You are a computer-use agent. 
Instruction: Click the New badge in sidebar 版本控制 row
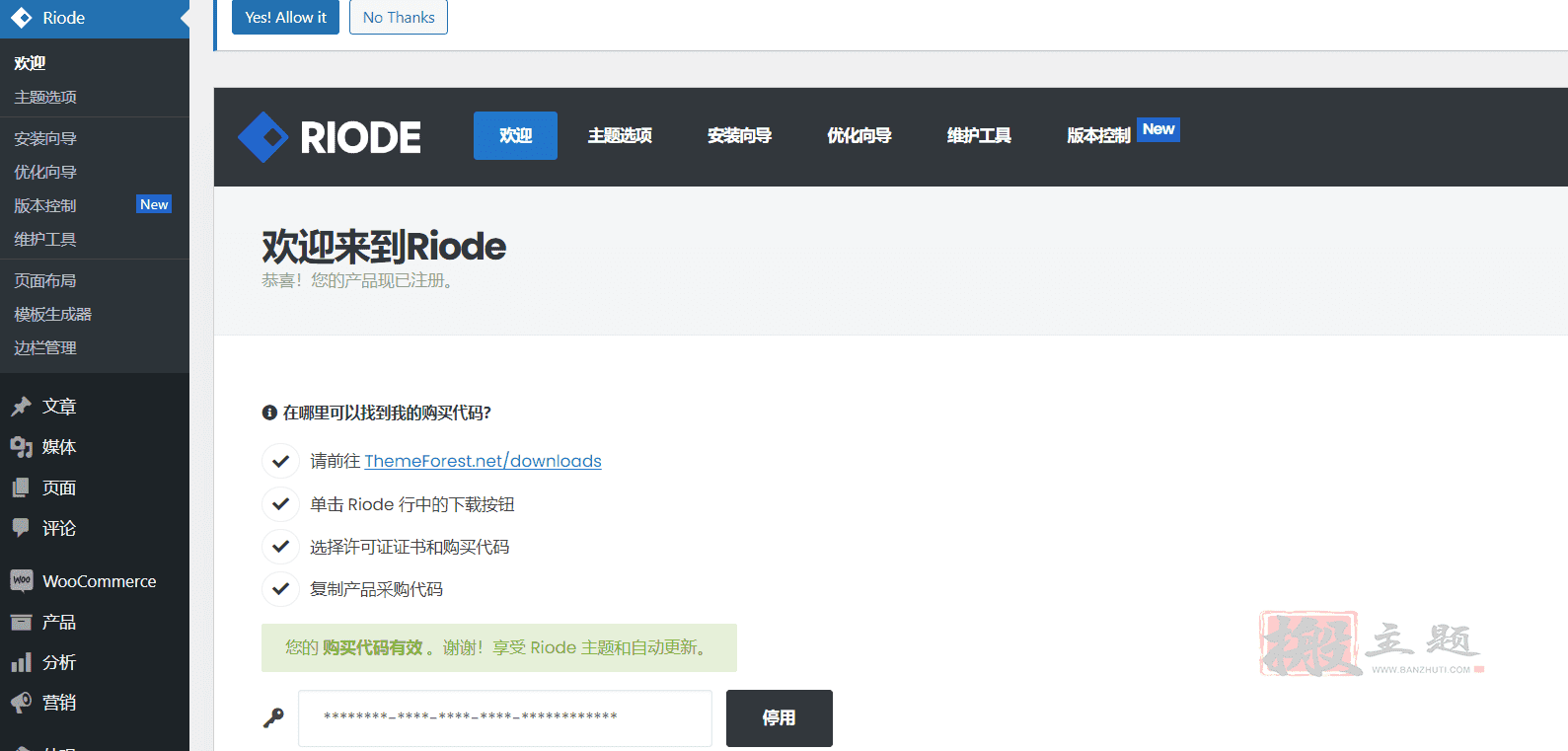click(154, 204)
